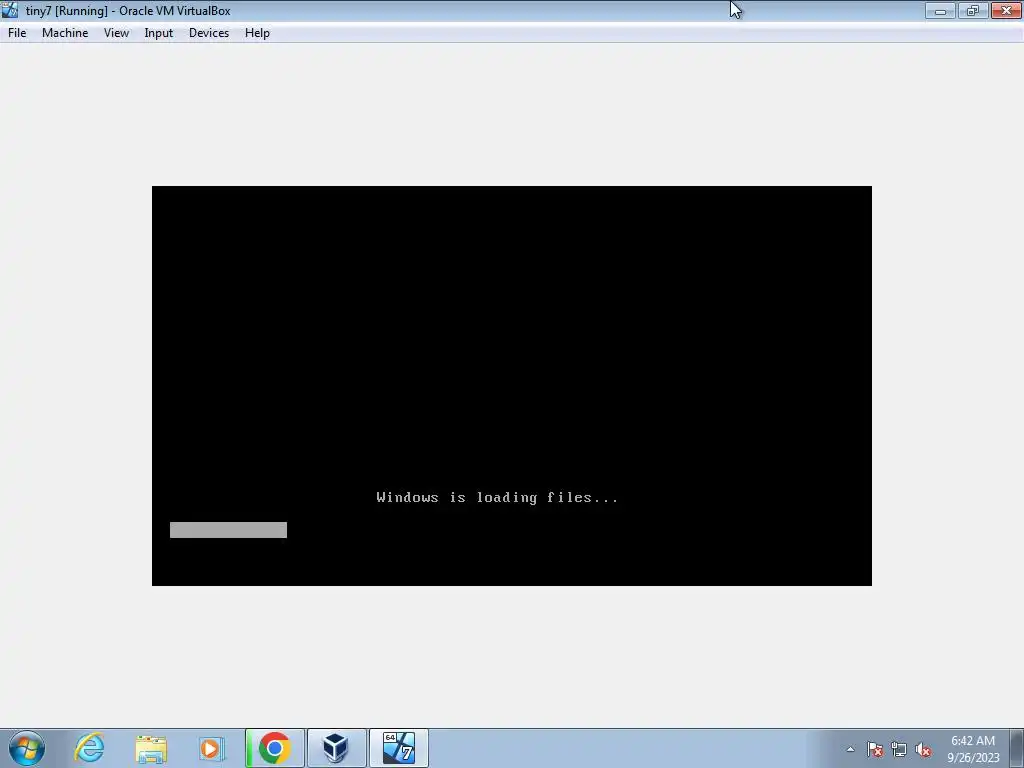Open the Devices menu
1024x768 pixels.
208,33
